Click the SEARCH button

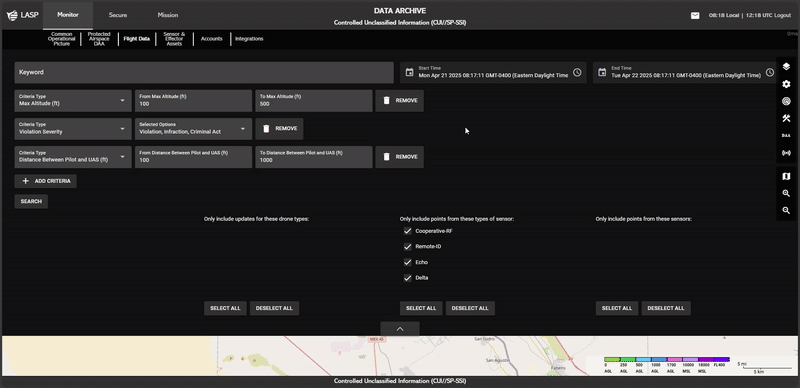[31, 202]
